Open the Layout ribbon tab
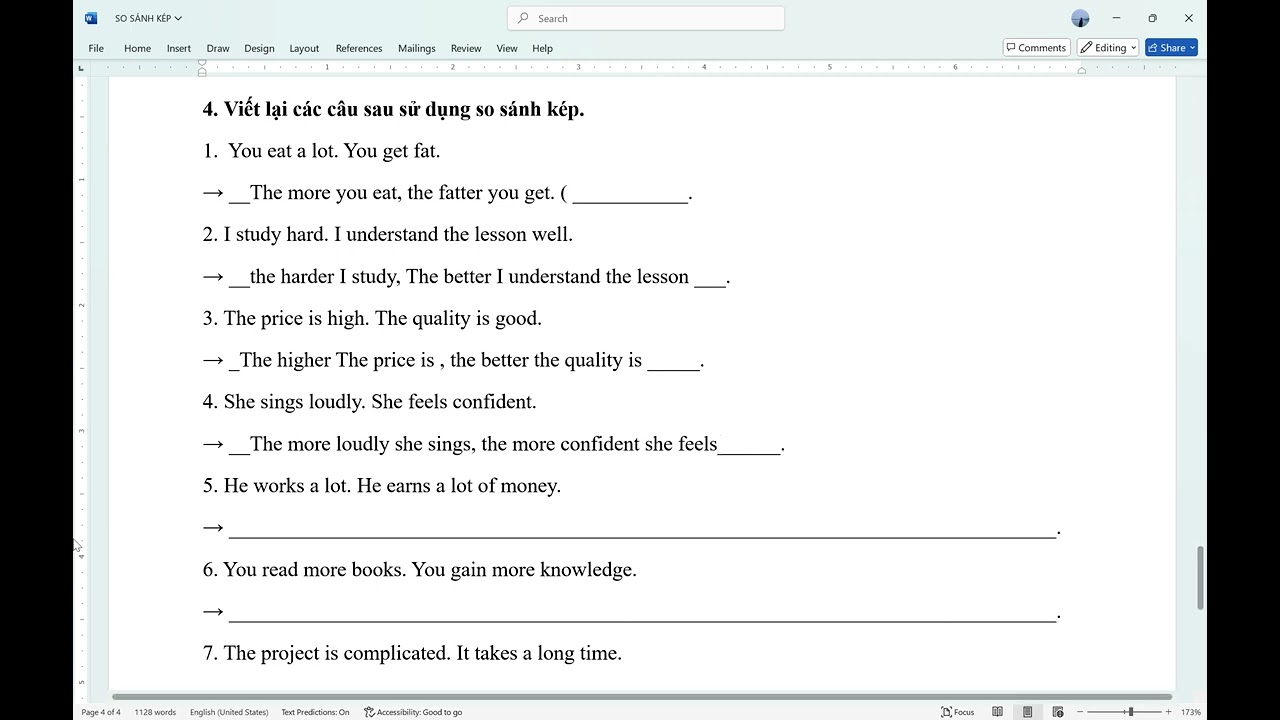 point(304,48)
